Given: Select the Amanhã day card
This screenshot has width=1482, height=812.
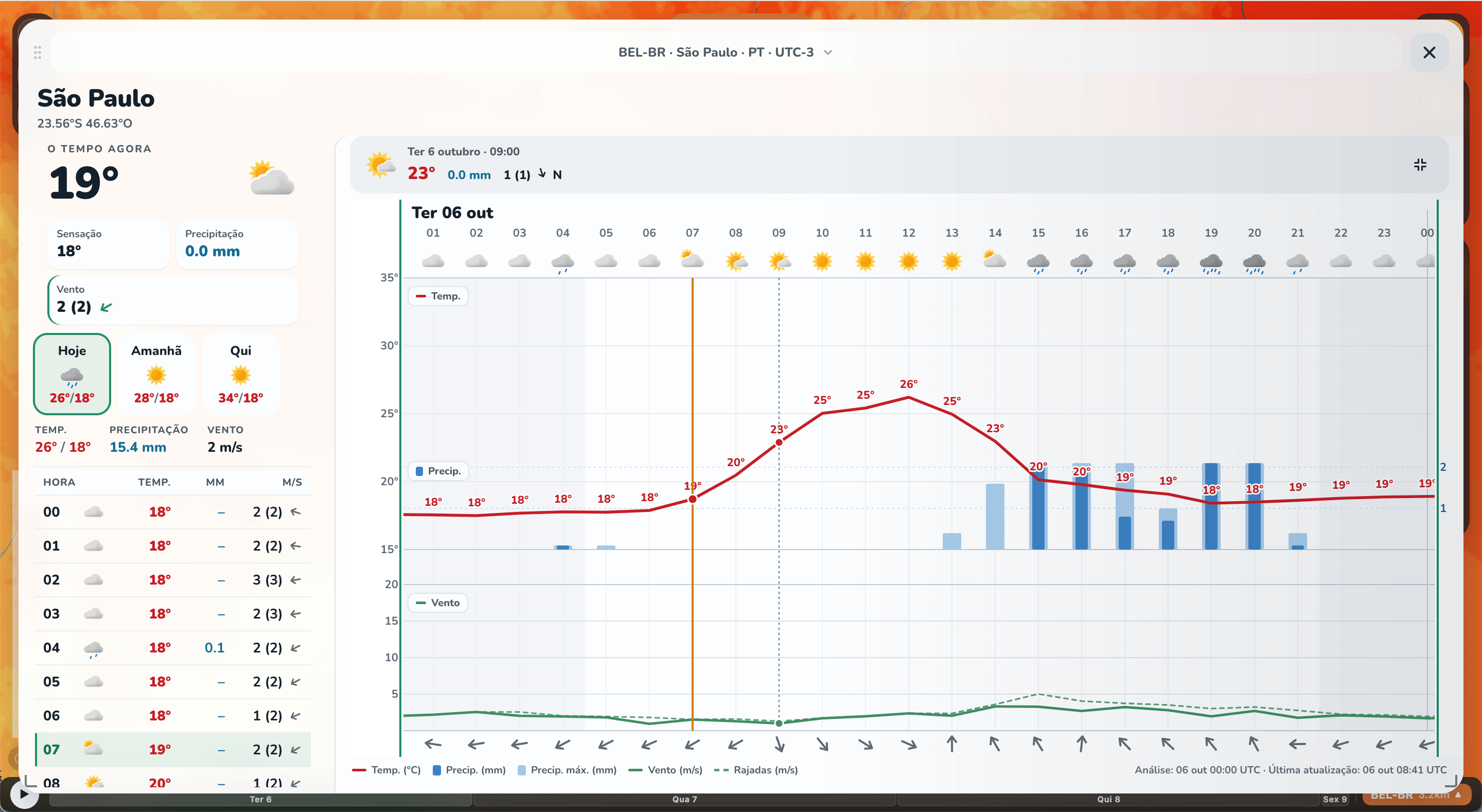Looking at the screenshot, I should (156, 374).
